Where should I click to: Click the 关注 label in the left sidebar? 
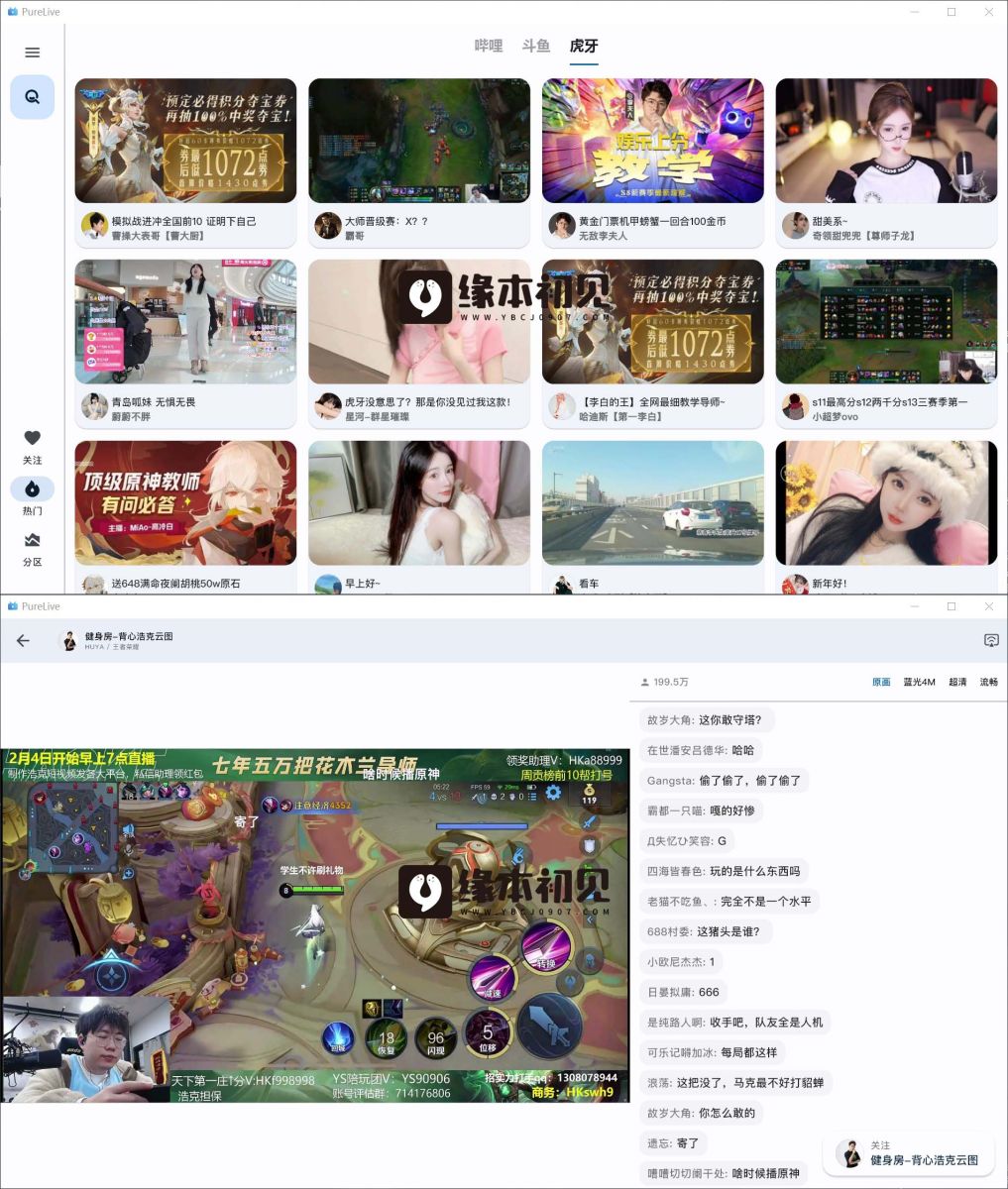point(33,461)
